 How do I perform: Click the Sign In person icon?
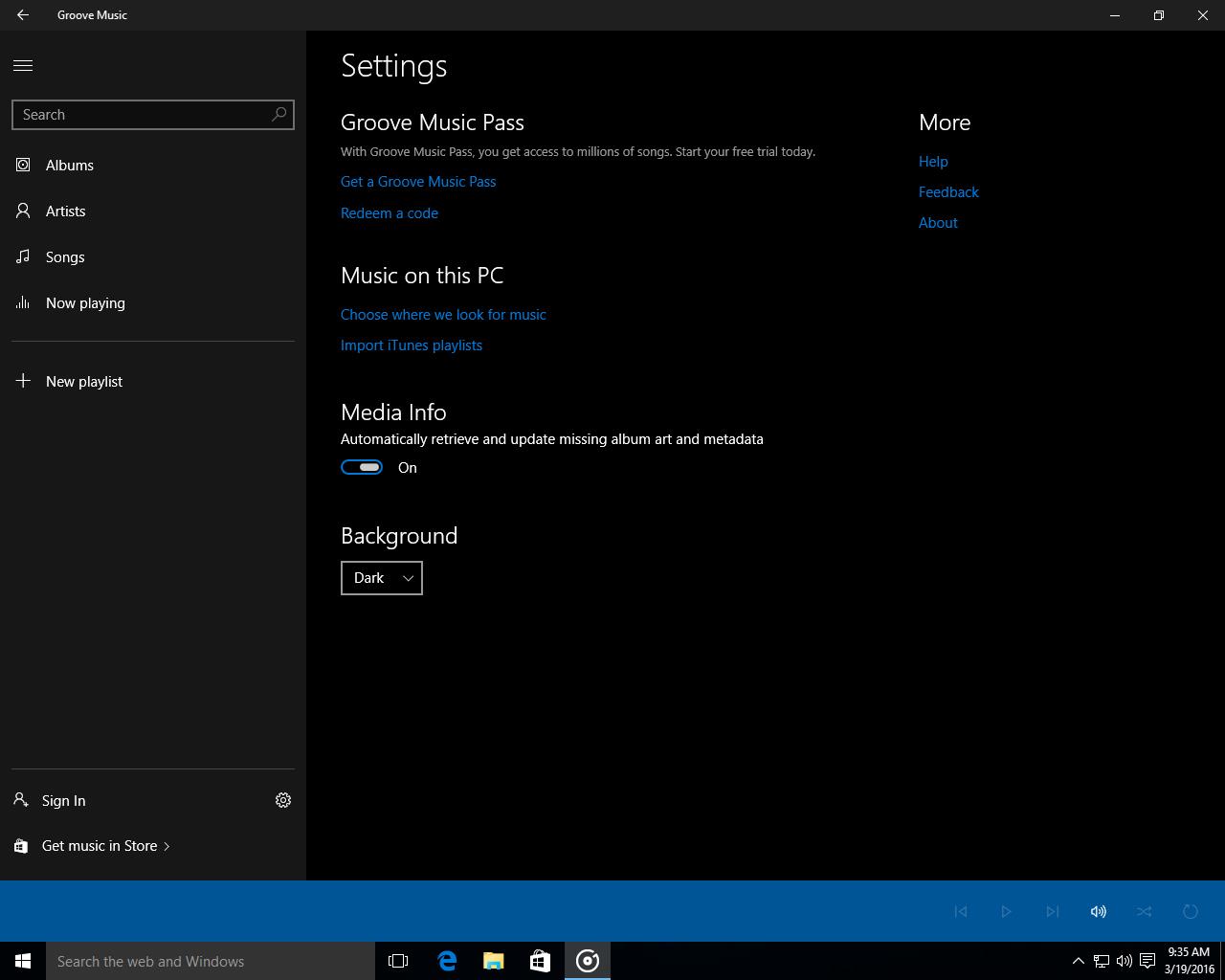tap(21, 799)
